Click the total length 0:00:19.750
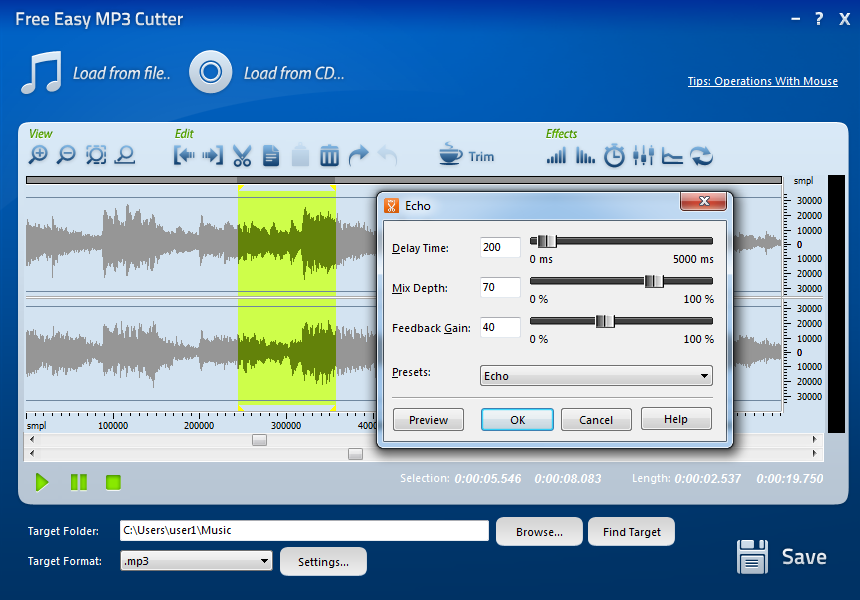Screen dimensions: 860x600 point(790,479)
